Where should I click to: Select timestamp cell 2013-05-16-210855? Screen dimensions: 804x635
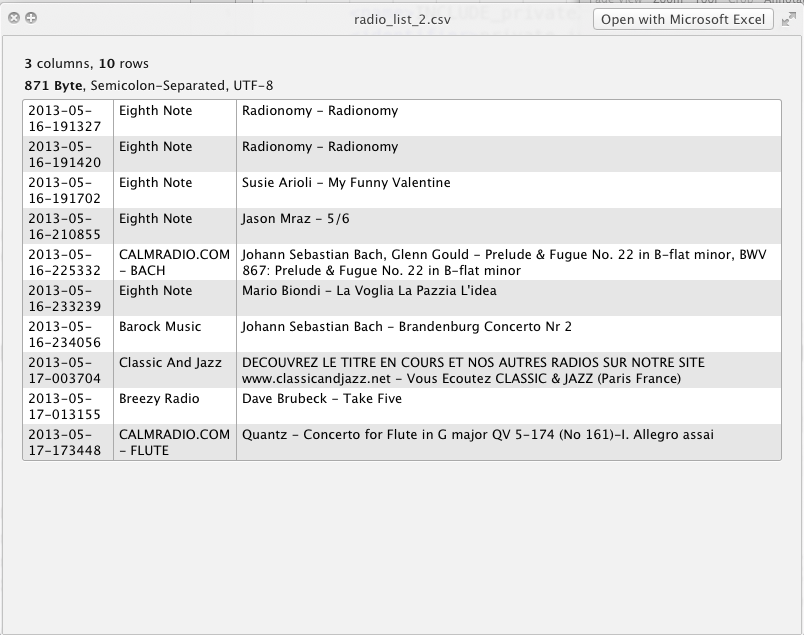coord(68,226)
